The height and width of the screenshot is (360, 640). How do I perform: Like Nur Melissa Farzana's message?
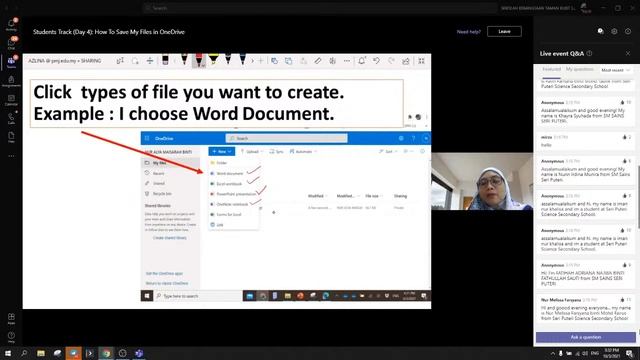(622, 300)
